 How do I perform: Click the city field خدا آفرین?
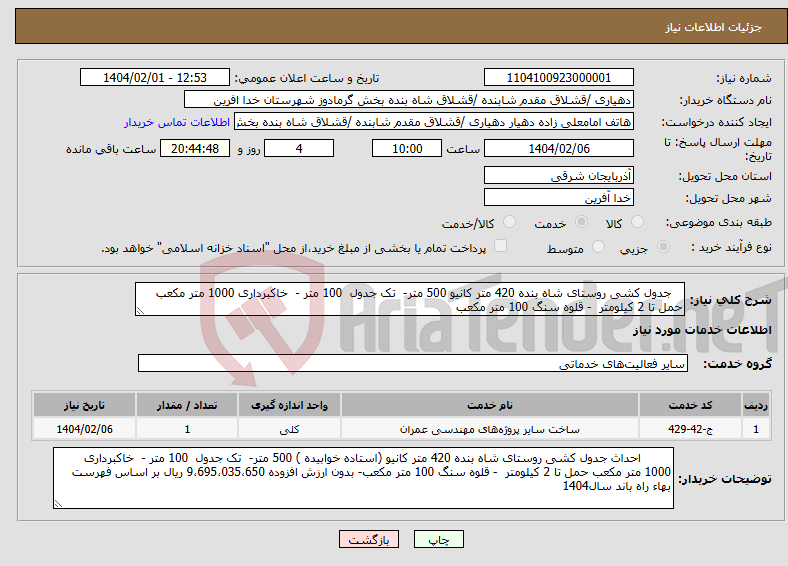558,197
